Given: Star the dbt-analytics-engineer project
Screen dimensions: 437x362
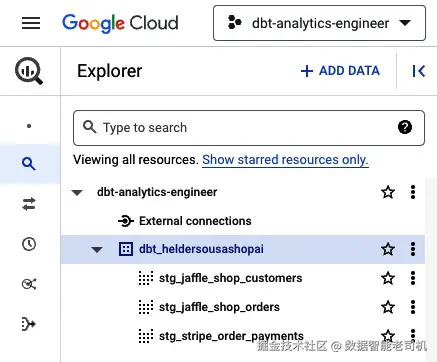Looking at the screenshot, I should (388, 192).
